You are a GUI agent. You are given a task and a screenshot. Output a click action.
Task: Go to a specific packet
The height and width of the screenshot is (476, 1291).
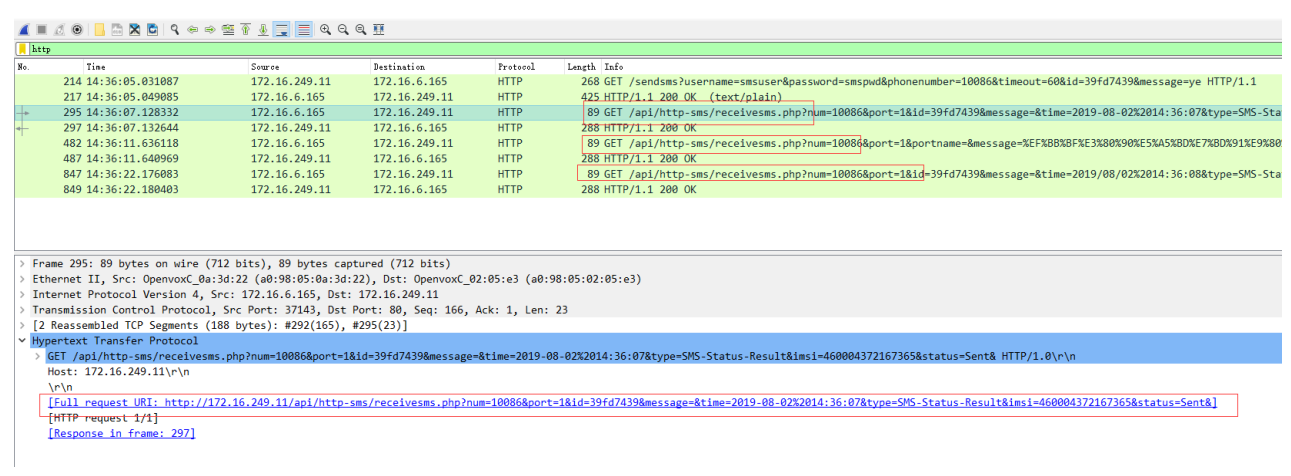click(x=228, y=30)
